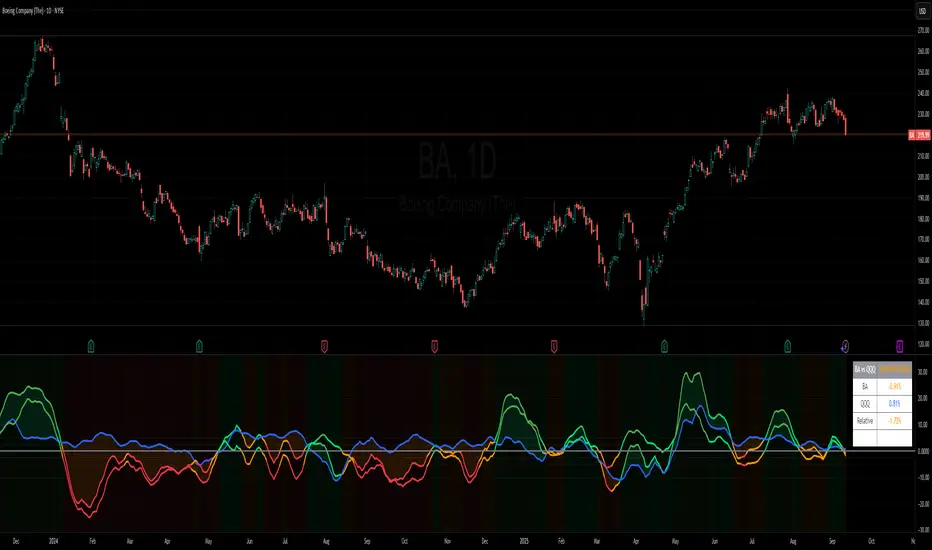Image resolution: width=932 pixels, height=550 pixels.
Task: Click the 'BA vs QQQ' table header
Action: 865,370
